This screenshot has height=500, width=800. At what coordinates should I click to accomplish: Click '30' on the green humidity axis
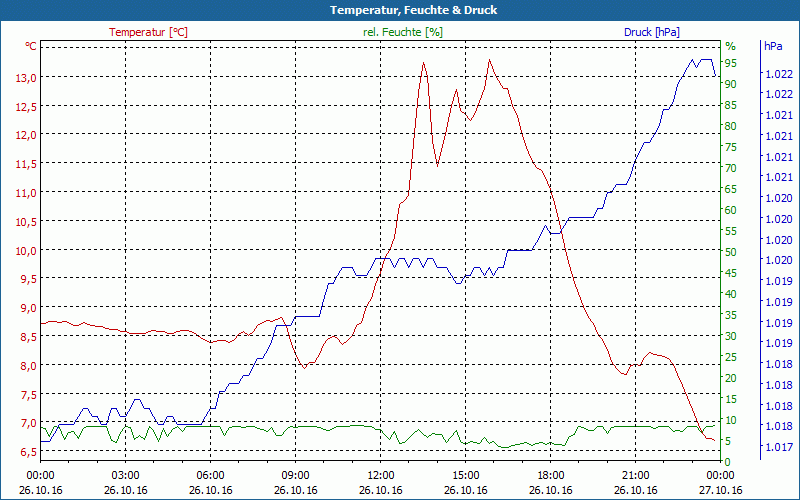coord(731,336)
